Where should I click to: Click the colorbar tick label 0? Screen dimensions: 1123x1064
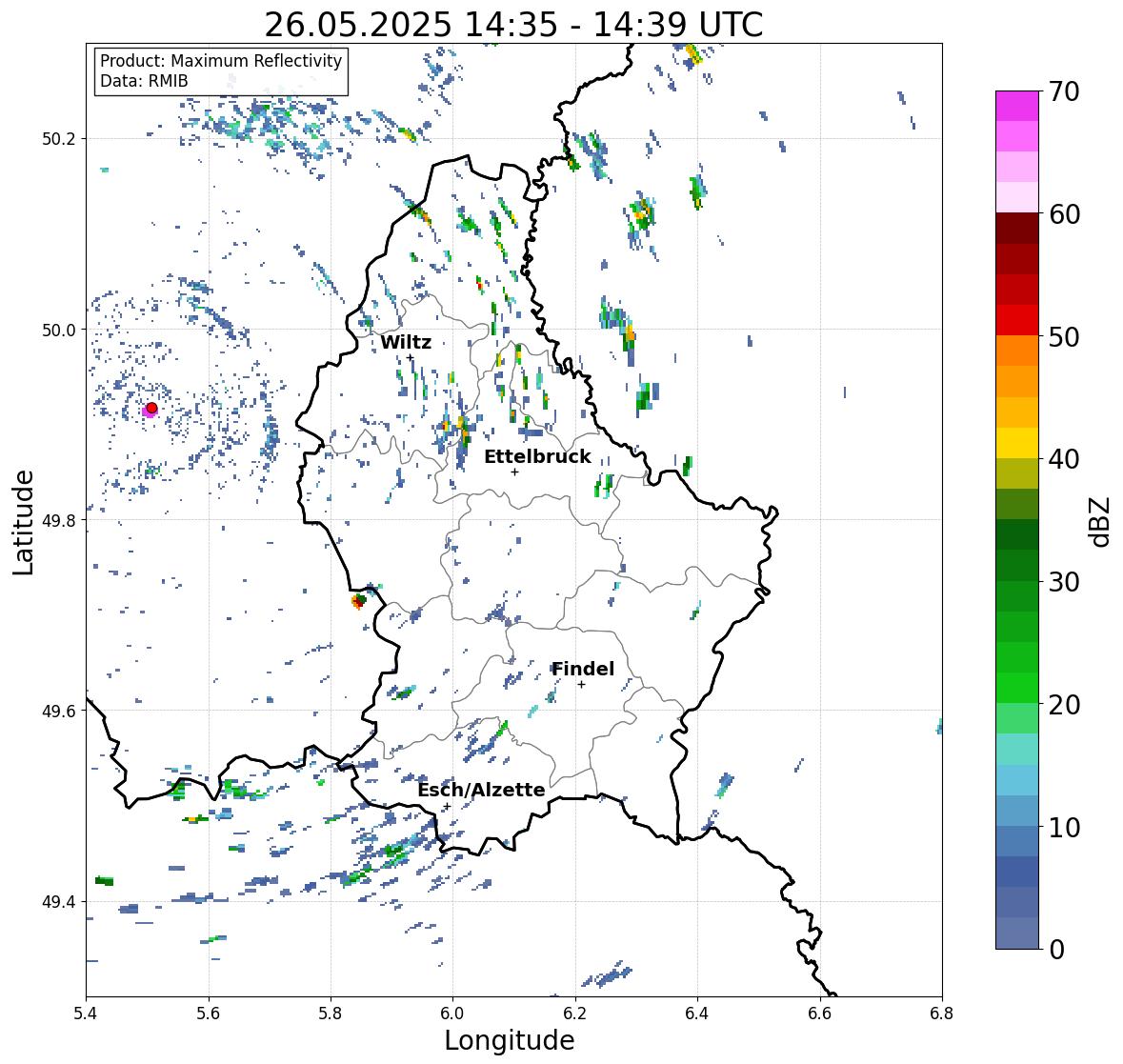tap(1056, 950)
